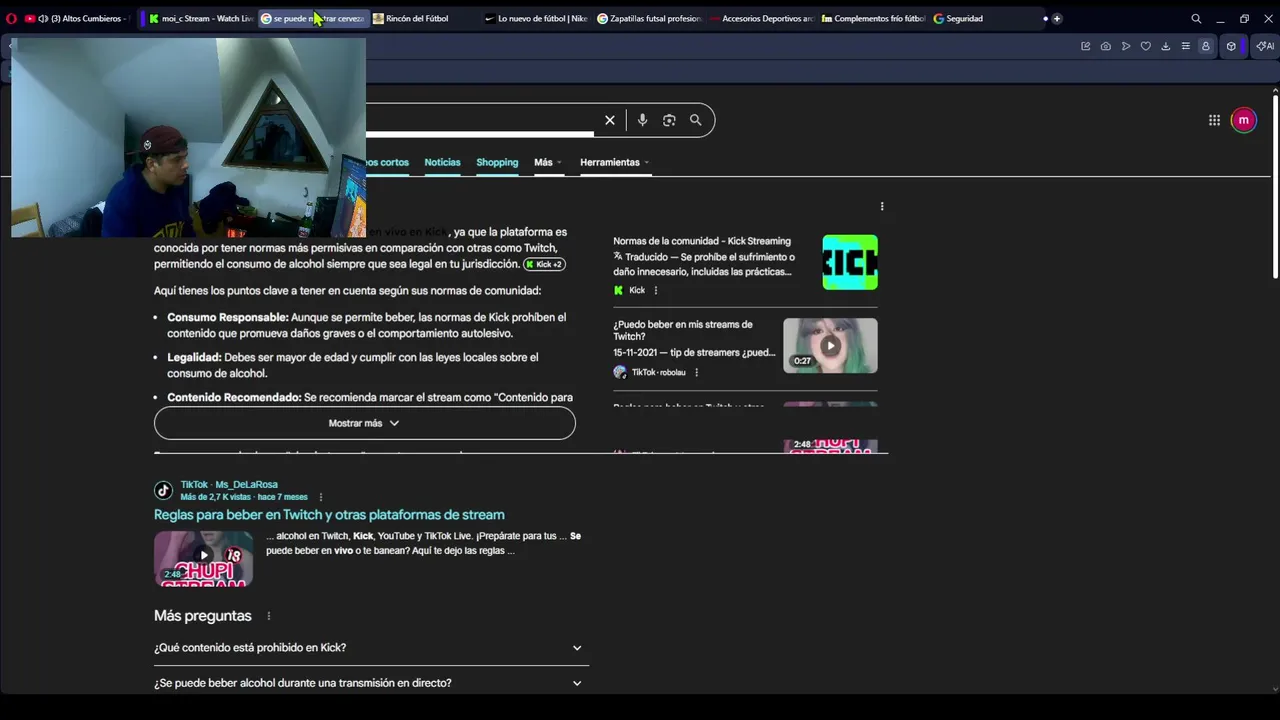Open options for Ms_DeLaRosa TikTok result
1280x720 pixels.
(320, 497)
